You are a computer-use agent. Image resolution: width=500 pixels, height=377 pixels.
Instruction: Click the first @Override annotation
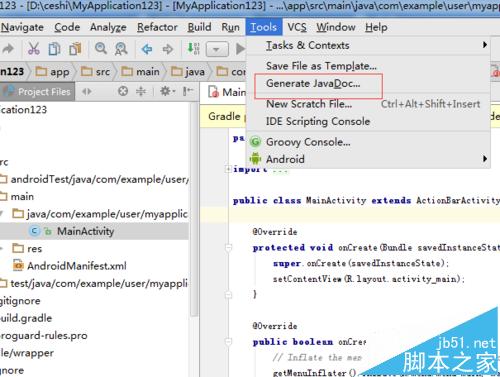[x=275, y=232]
